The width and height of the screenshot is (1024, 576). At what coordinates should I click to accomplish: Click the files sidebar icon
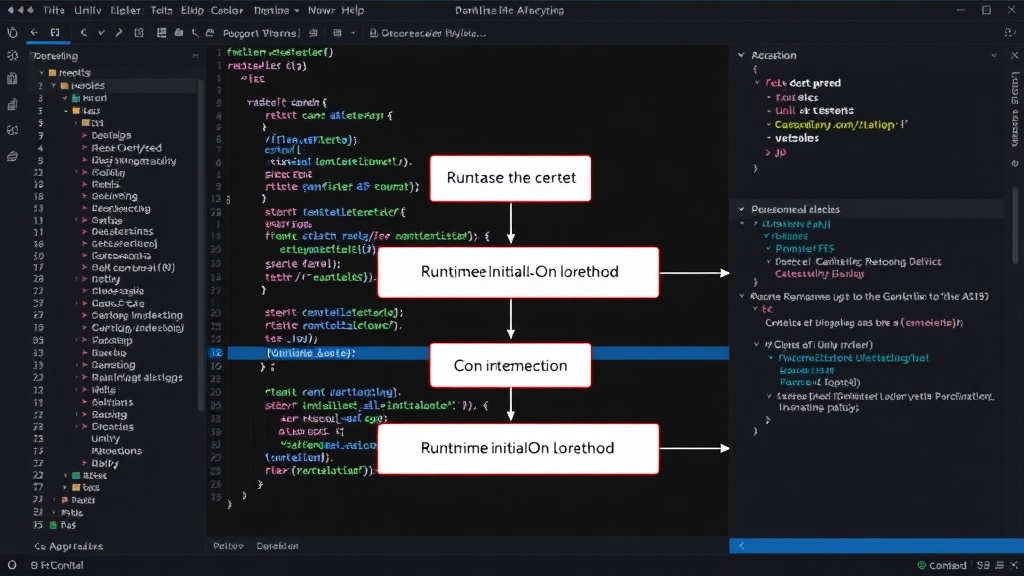coord(12,104)
